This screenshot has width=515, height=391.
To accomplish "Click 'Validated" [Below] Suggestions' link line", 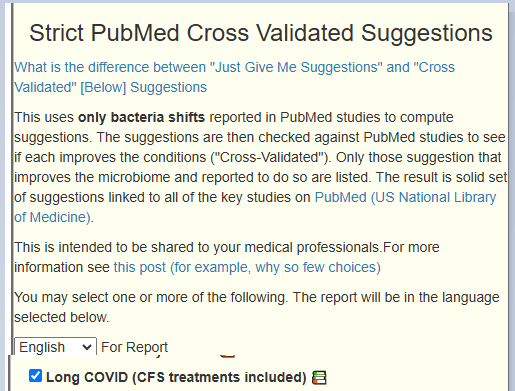I will (x=110, y=87).
